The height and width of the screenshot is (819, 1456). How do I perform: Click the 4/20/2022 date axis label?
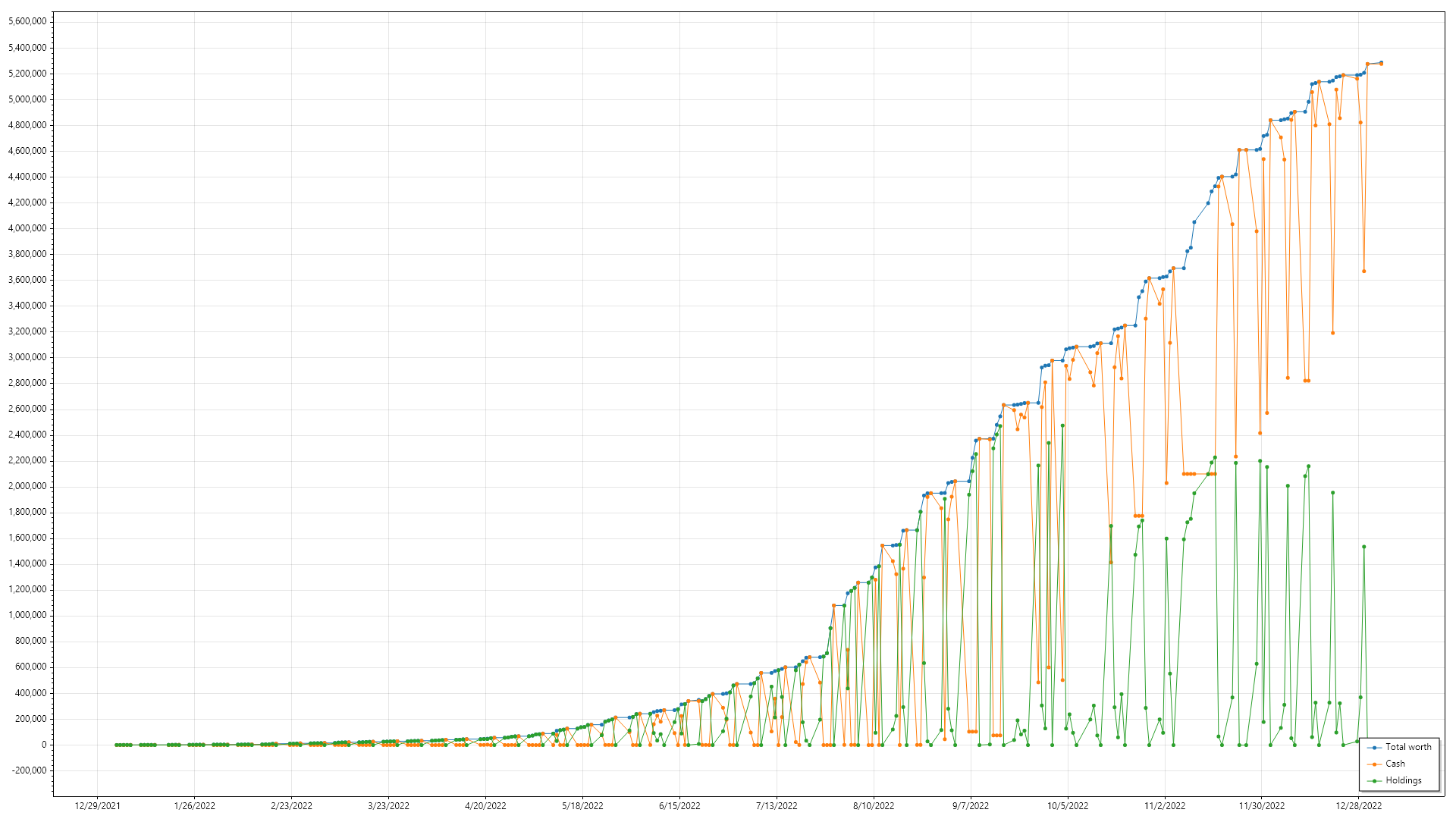pyautogui.click(x=485, y=806)
